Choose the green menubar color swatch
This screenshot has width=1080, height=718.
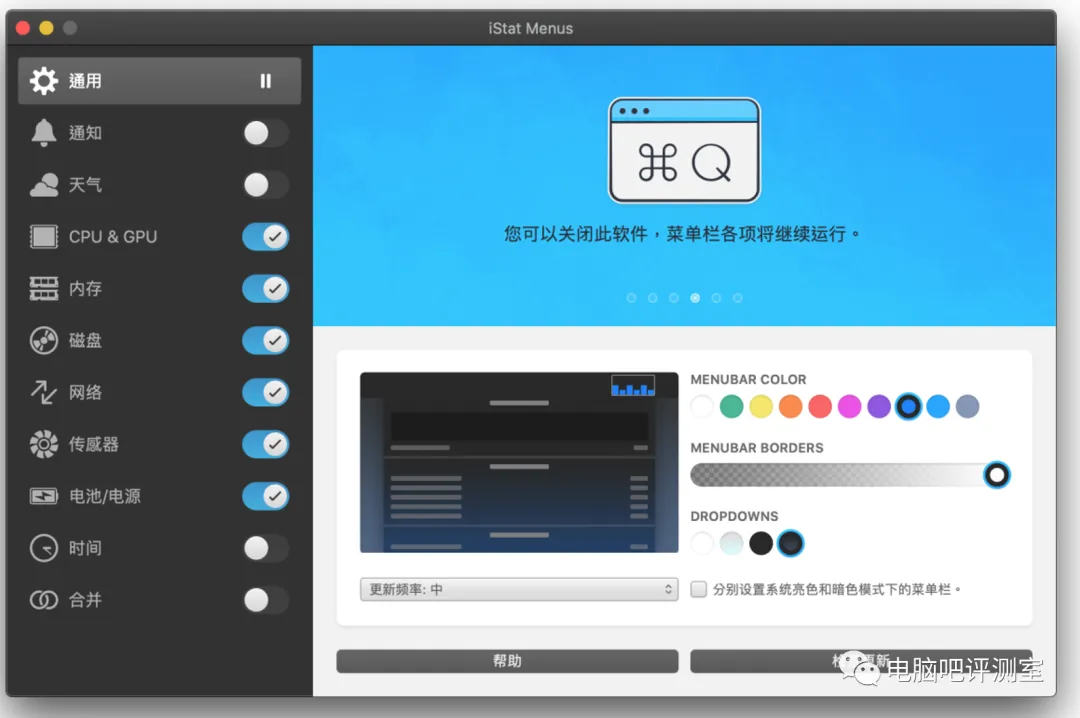[x=731, y=407]
